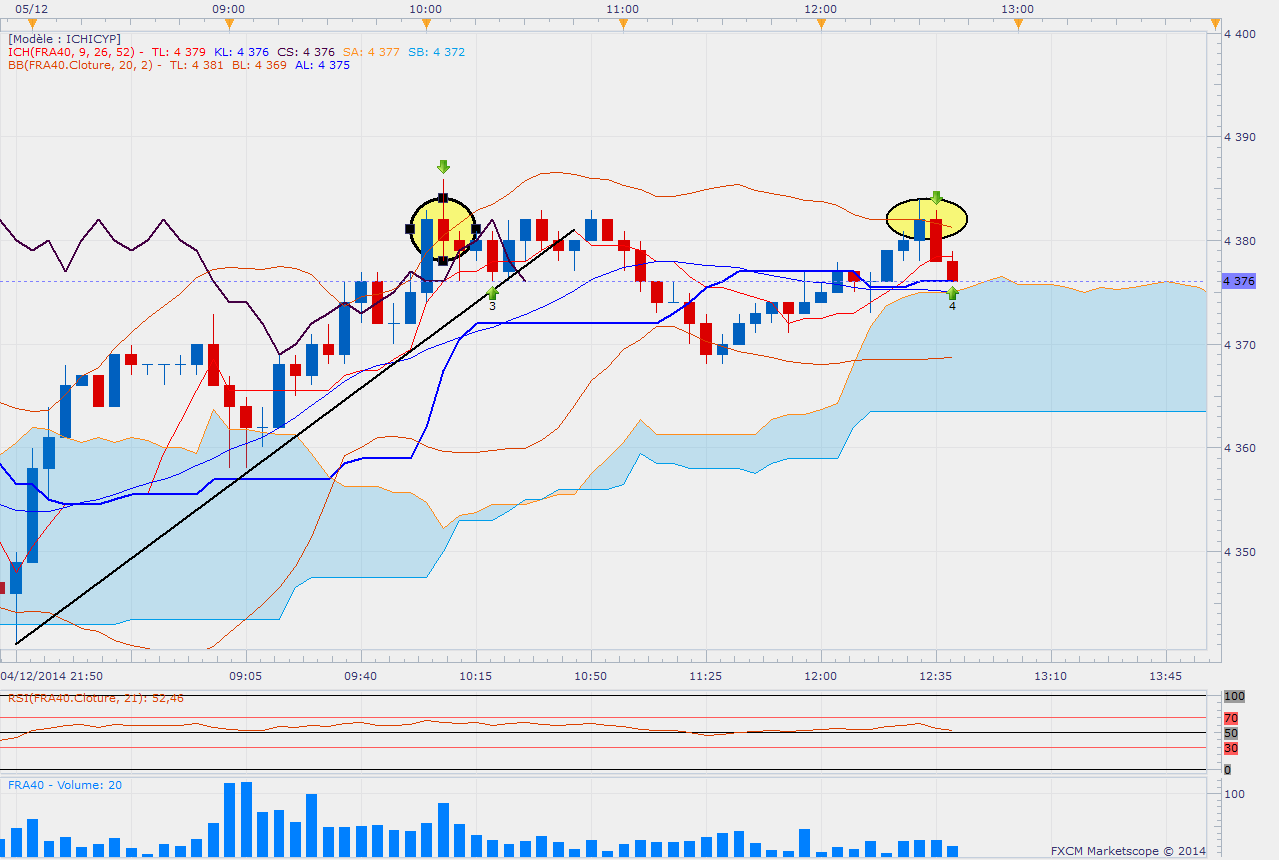Grab the right handle of selected ellipse
The image size is (1279, 860).
(x=475, y=229)
